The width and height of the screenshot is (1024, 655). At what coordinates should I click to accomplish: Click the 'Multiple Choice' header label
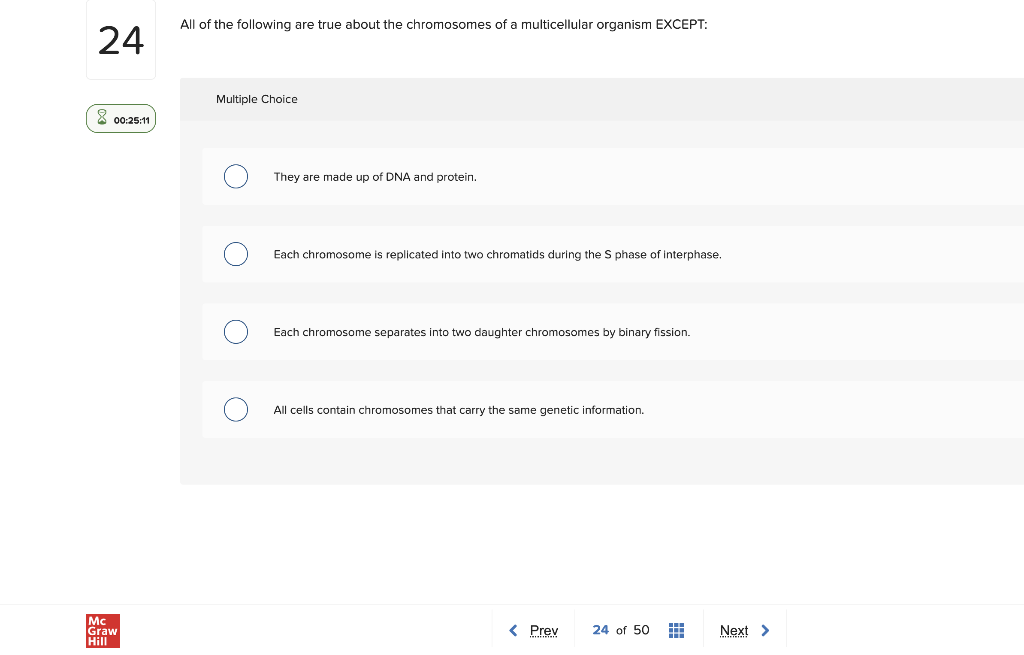point(257,99)
